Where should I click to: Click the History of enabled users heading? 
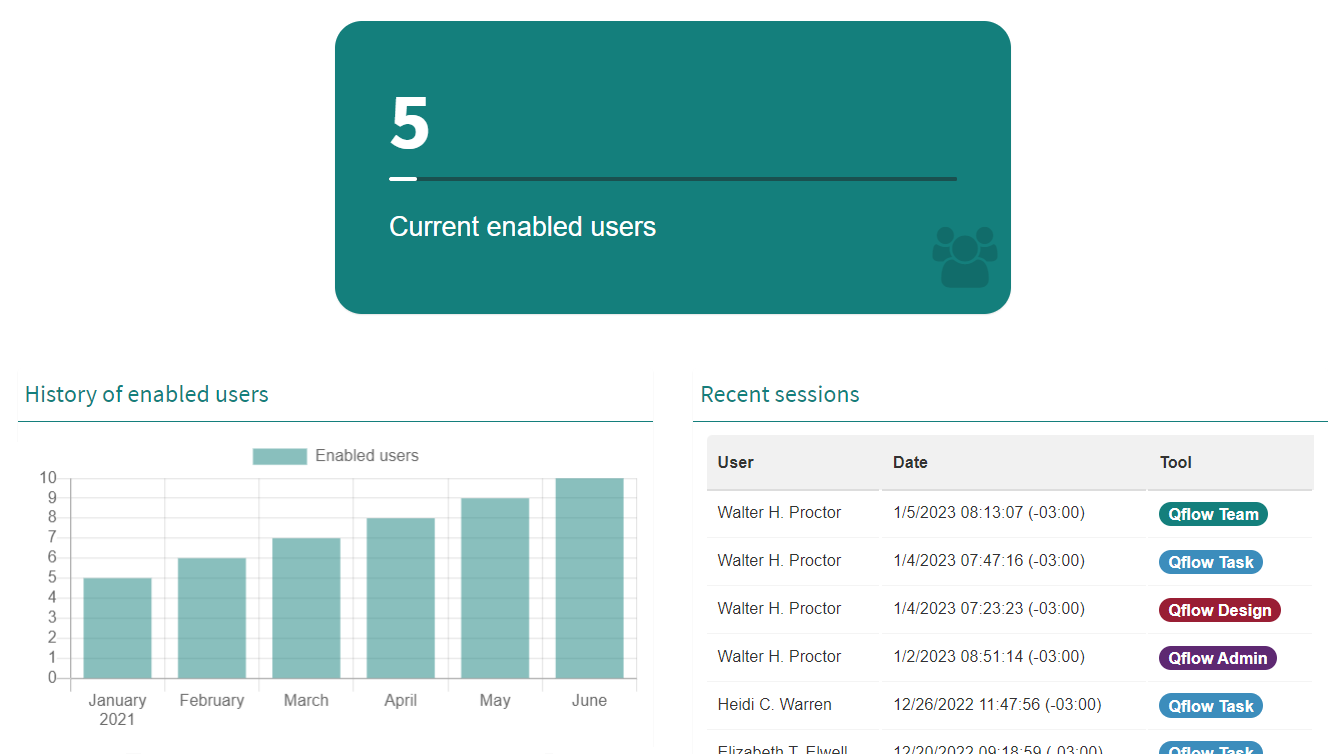(x=147, y=394)
